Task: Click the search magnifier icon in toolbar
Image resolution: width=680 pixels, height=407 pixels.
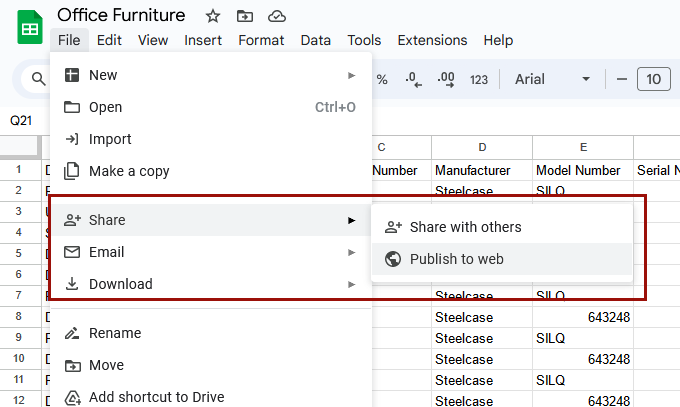Action: [x=39, y=80]
